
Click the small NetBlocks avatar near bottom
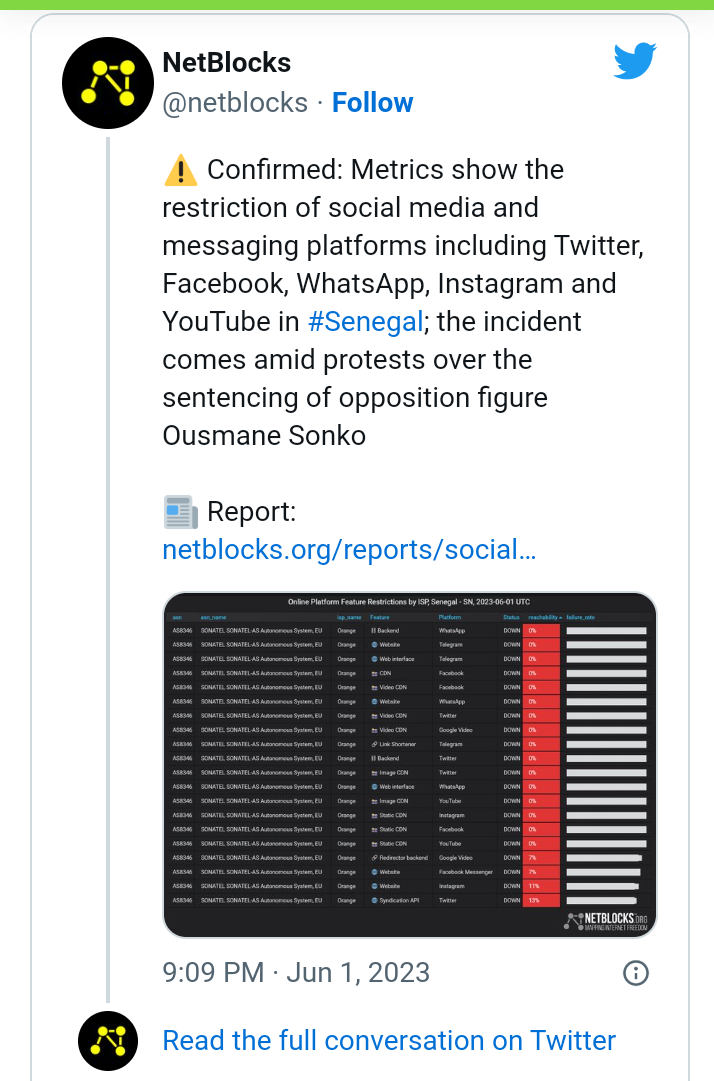point(108,1041)
